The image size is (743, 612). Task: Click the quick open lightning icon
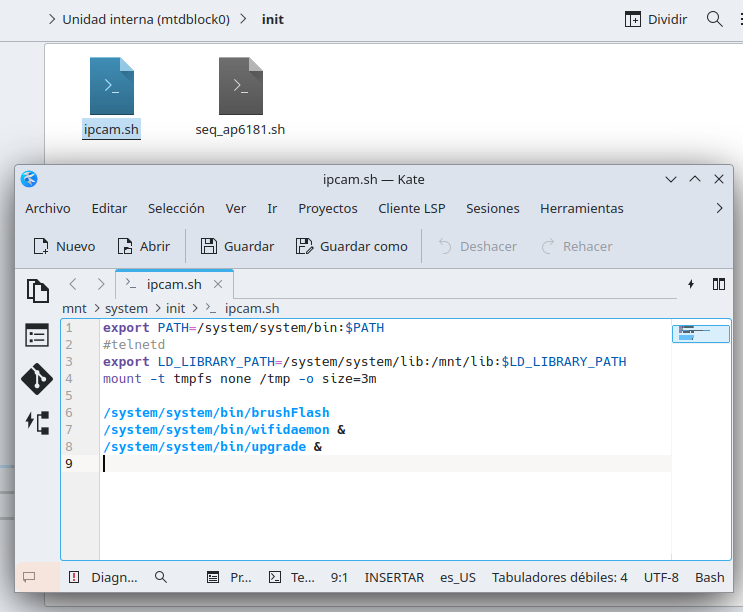690,284
